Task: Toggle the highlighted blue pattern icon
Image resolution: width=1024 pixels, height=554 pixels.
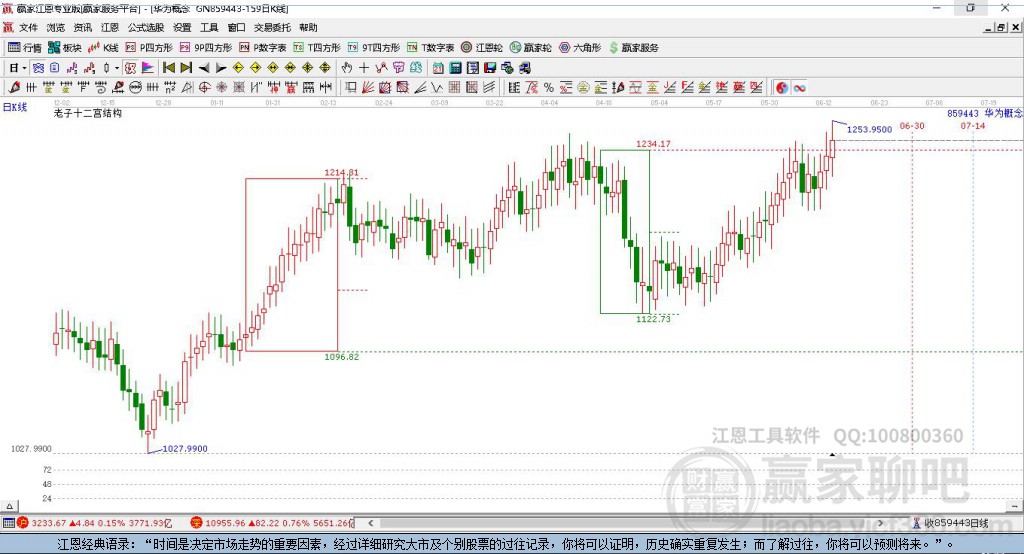Action: (39, 68)
